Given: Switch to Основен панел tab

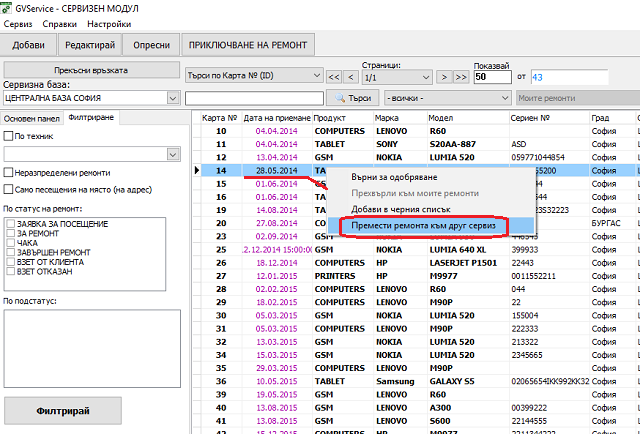Looking at the screenshot, I should (32, 119).
